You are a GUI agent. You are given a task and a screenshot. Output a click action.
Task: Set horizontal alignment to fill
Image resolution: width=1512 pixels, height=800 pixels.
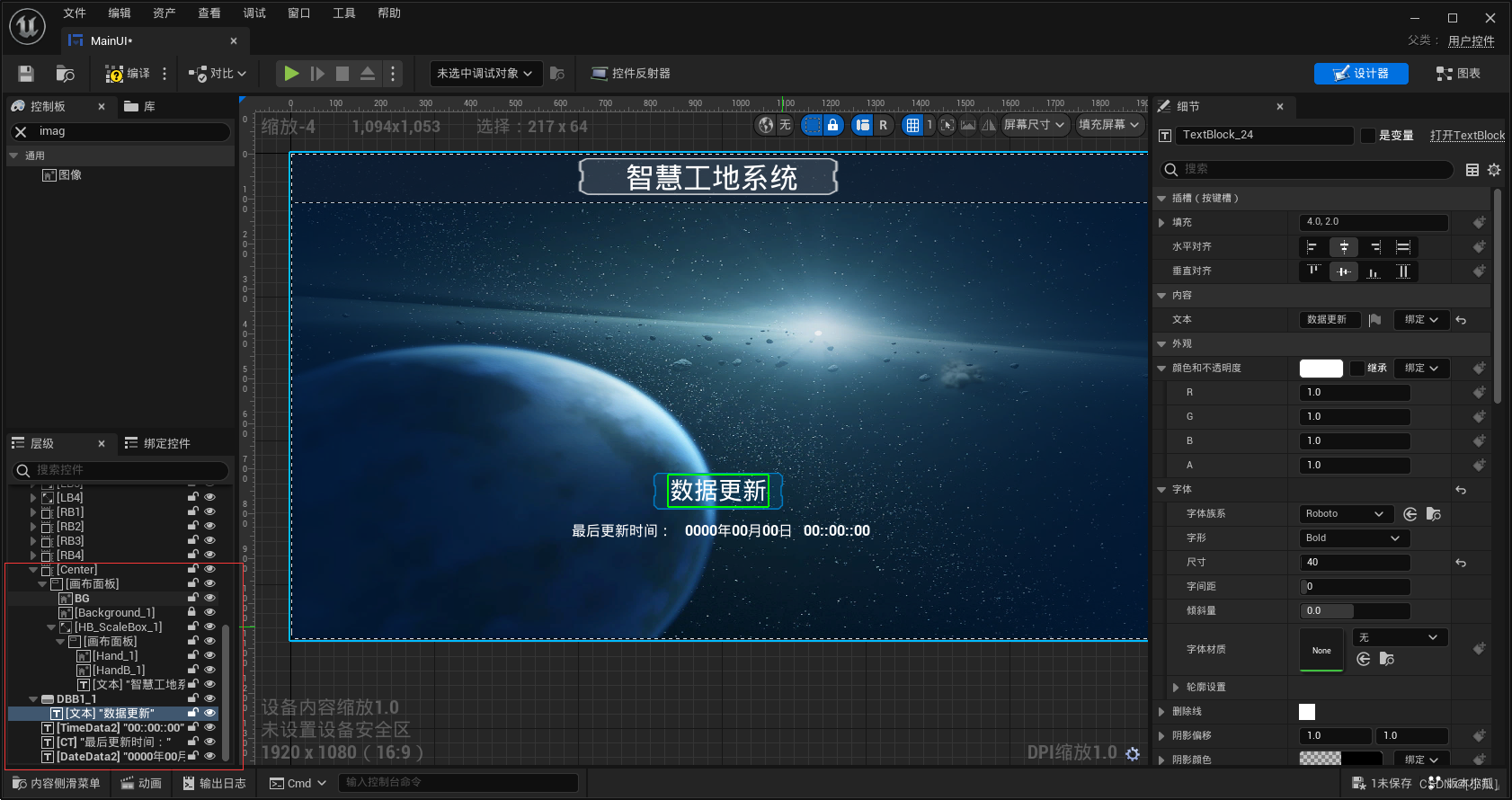[x=1403, y=247]
